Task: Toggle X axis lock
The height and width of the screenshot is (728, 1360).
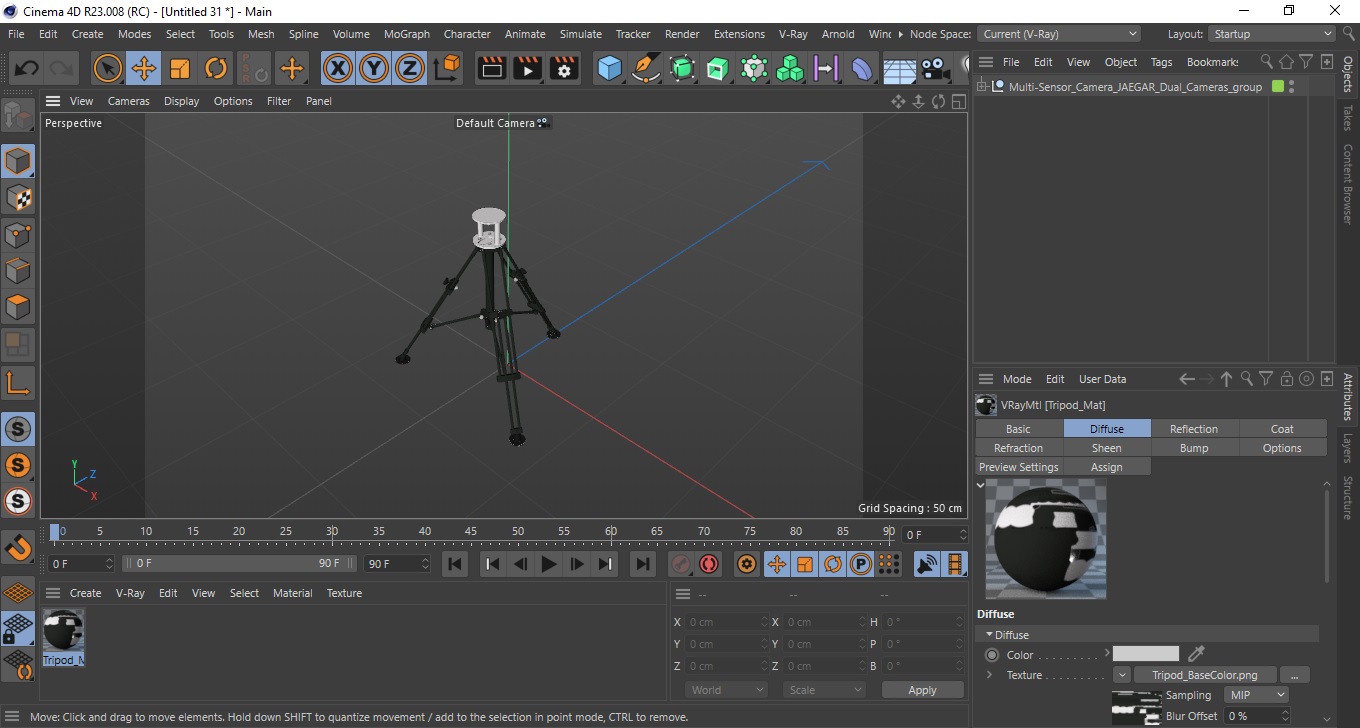Action: (338, 69)
